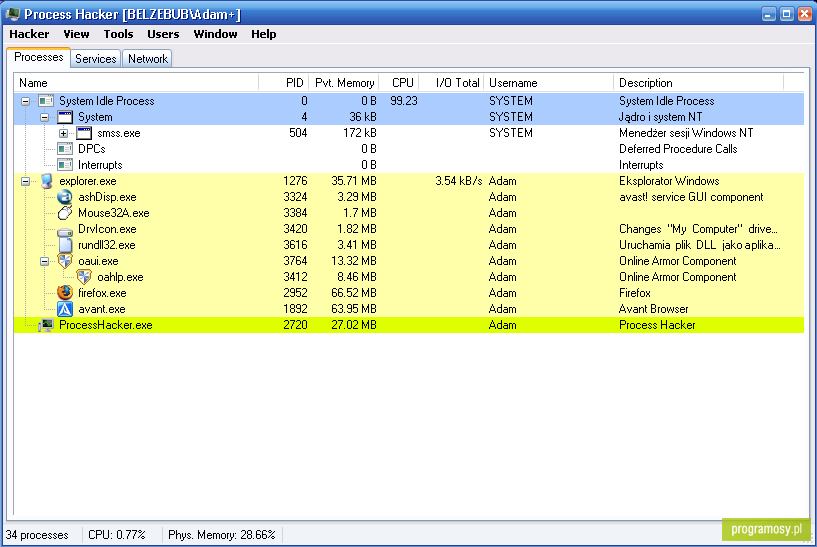Minimize the Process Hacker window
The height and width of the screenshot is (547, 817).
769,14
